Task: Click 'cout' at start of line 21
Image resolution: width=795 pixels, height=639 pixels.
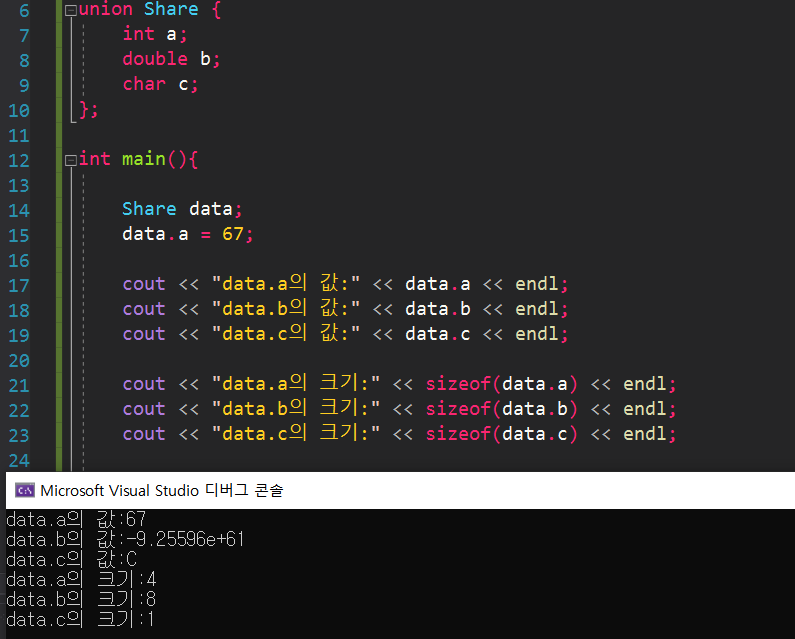Action: (x=144, y=384)
